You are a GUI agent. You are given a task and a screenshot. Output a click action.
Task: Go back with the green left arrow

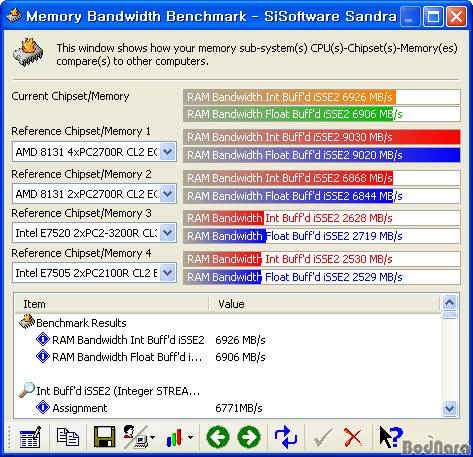coord(218,437)
